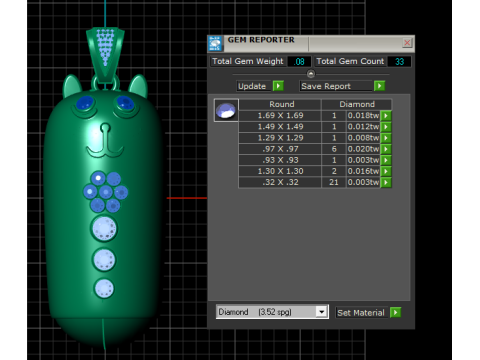The image size is (480, 360).
Task: Click arrow for .93 X .93 row
Action: click(386, 160)
